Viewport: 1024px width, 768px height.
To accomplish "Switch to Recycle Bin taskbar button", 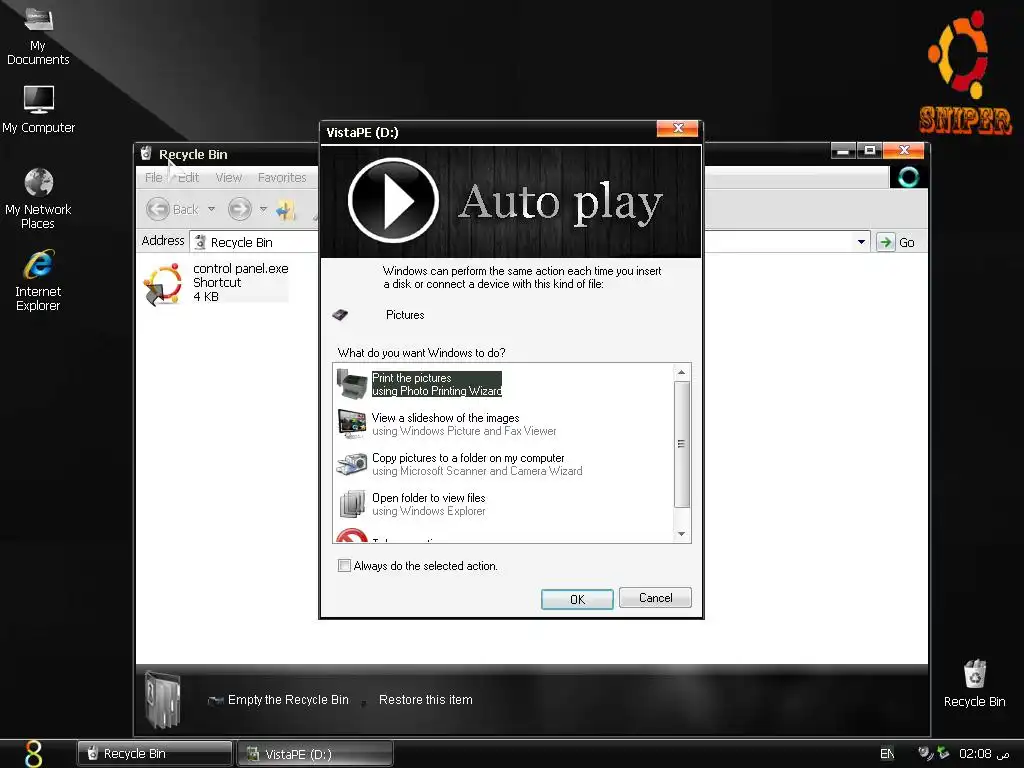I will (x=155, y=754).
